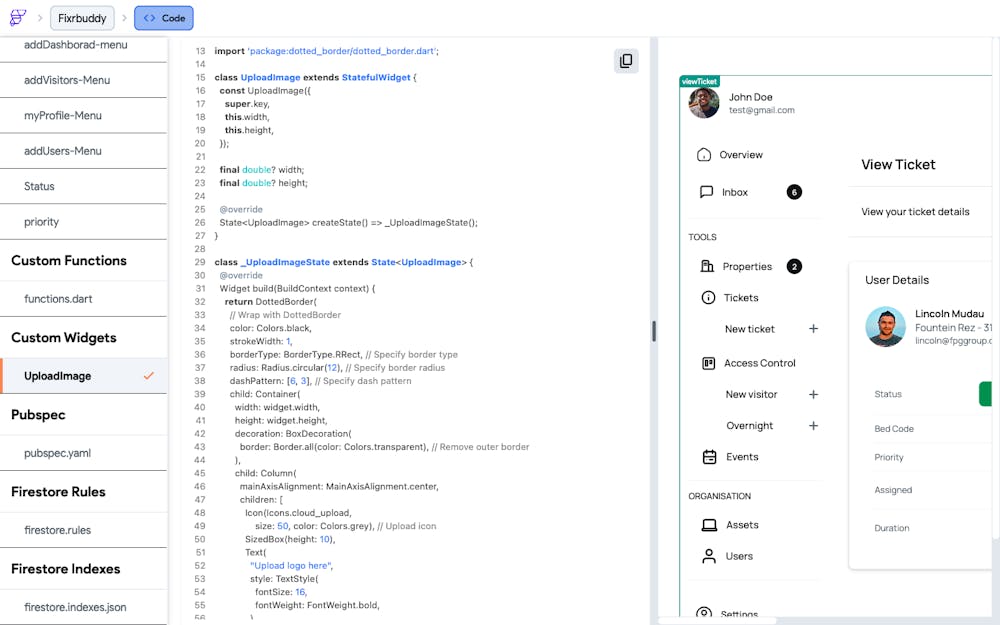
Task: Open the Fixrbuddy project breadcrumb
Action: (82, 18)
